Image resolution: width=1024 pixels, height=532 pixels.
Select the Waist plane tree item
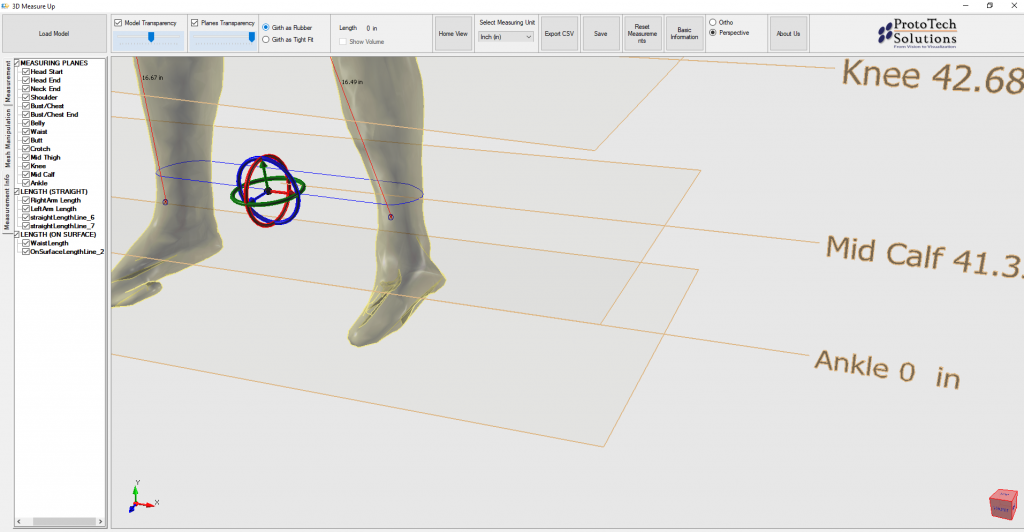click(x=39, y=131)
